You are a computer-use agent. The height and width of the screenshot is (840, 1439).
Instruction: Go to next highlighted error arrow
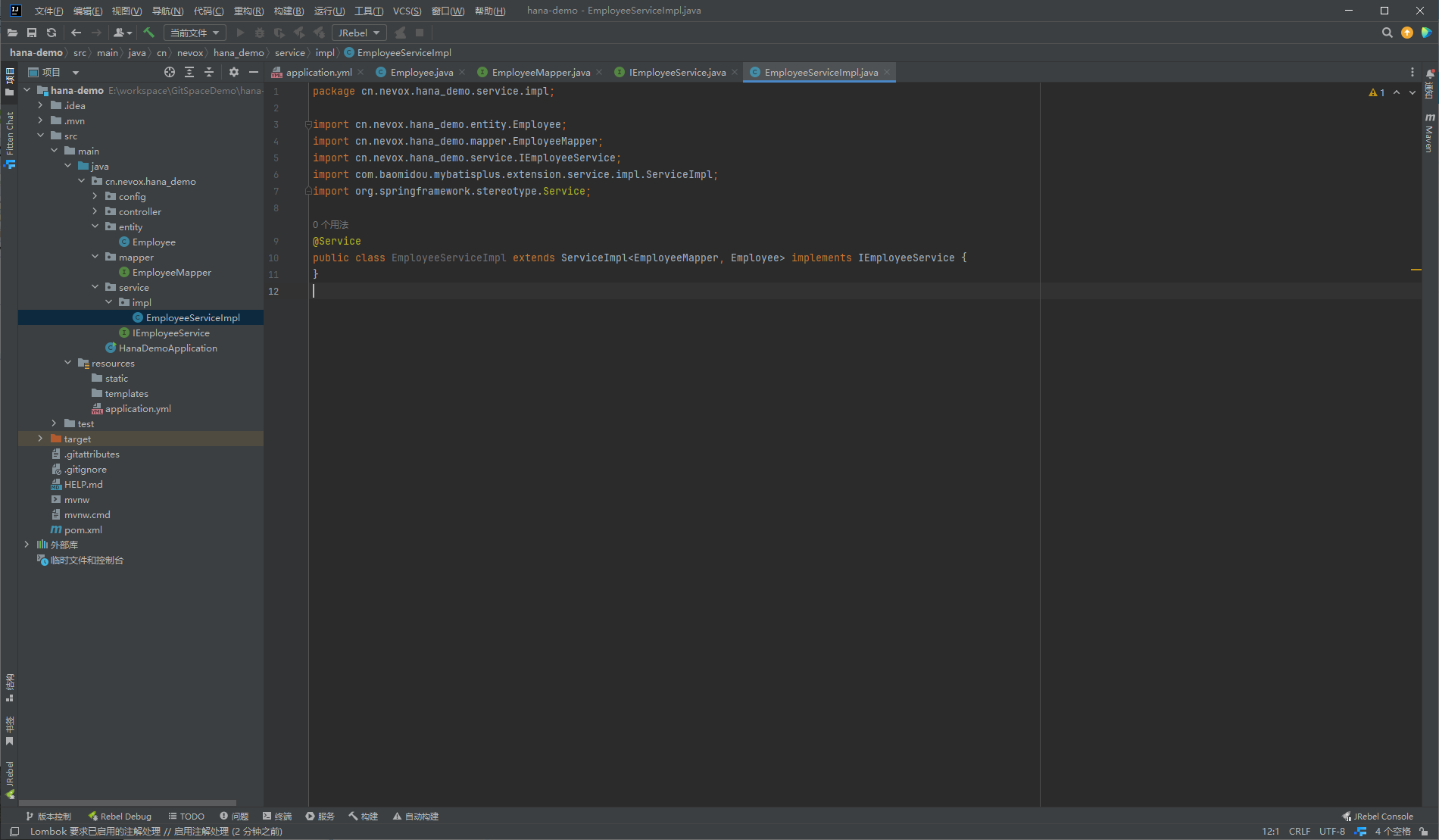1412,92
